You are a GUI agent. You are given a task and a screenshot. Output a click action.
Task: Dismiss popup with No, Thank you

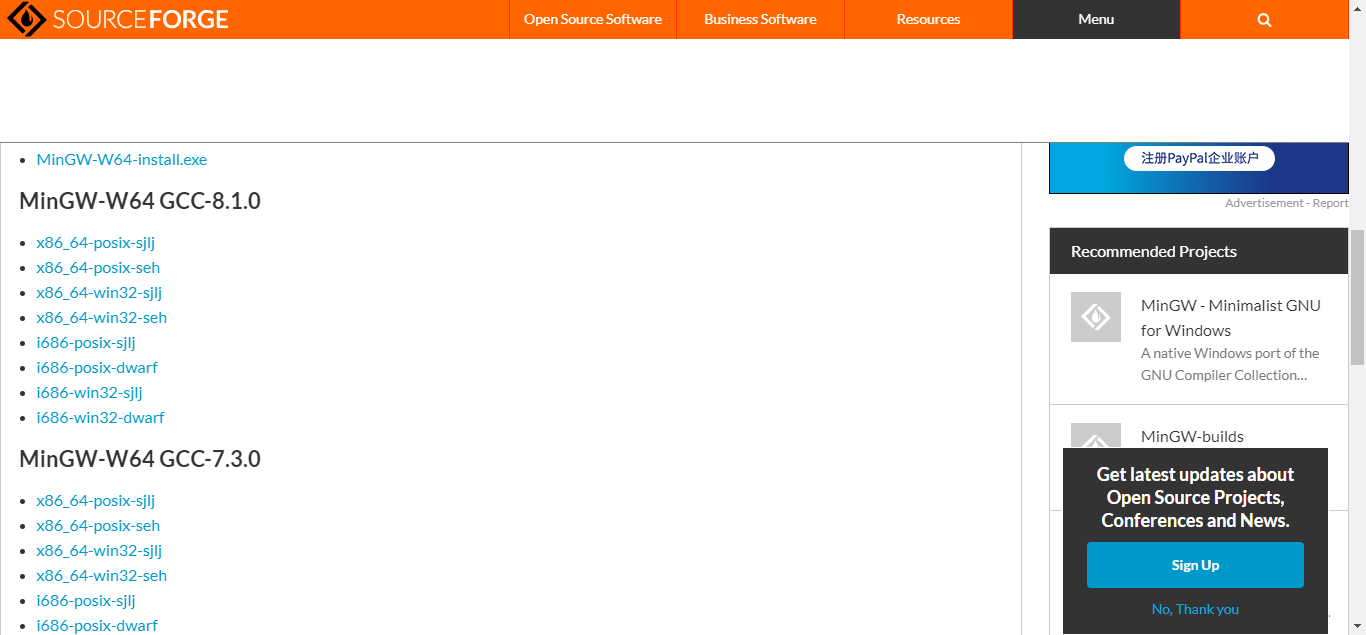[x=1195, y=609]
